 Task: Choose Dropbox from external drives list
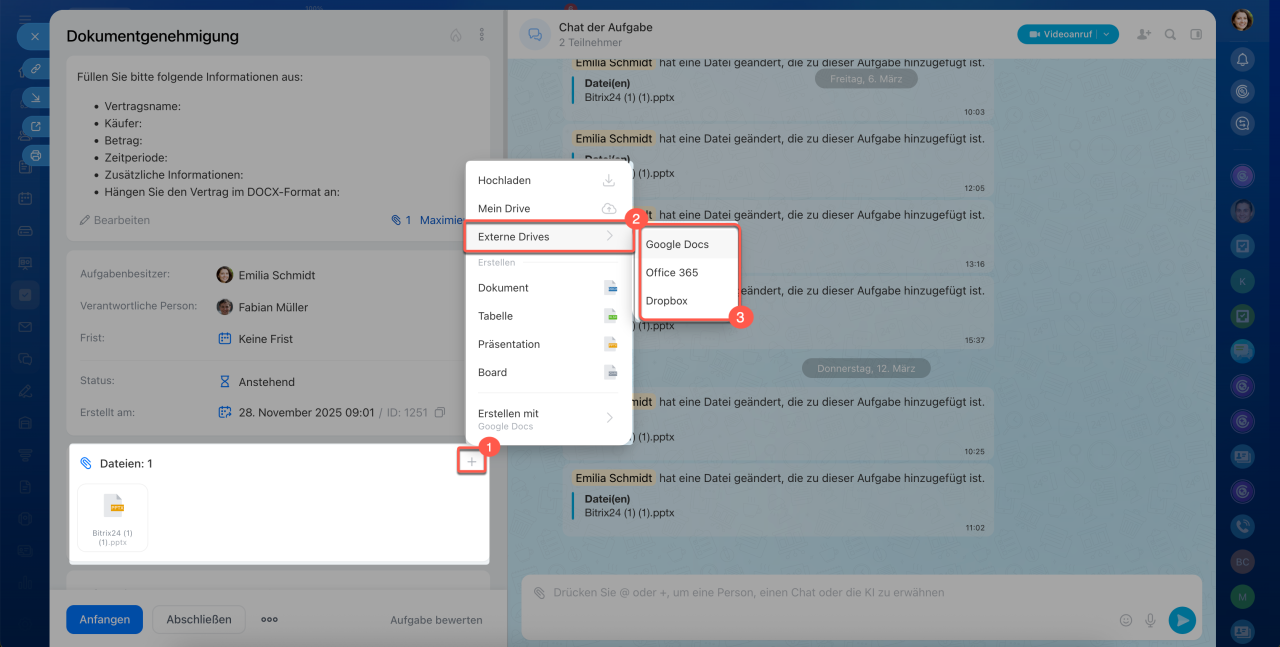coord(666,300)
